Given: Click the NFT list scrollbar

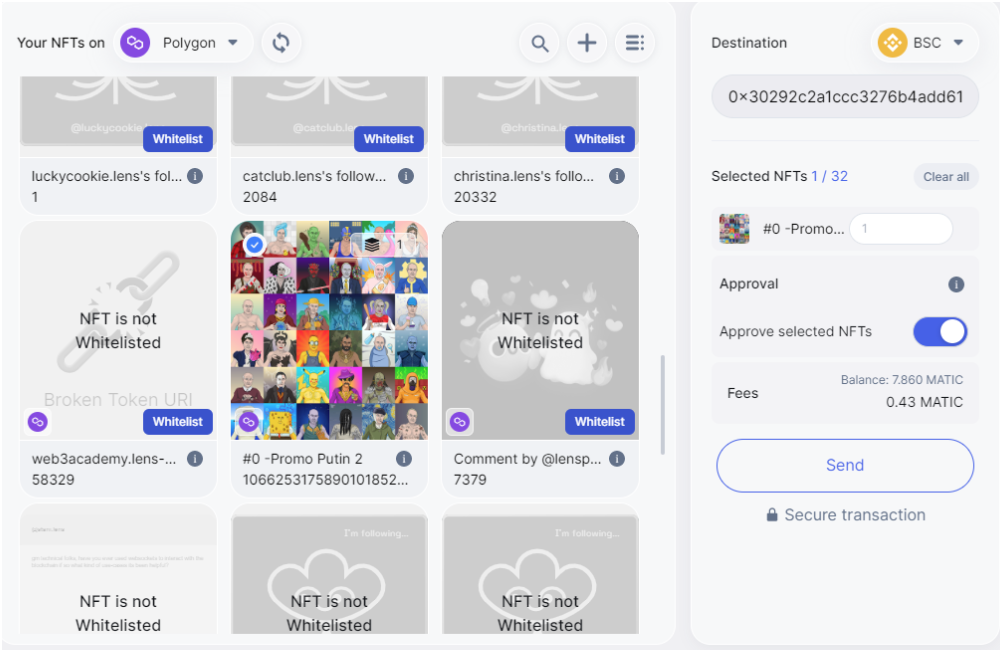Looking at the screenshot, I should (x=663, y=405).
